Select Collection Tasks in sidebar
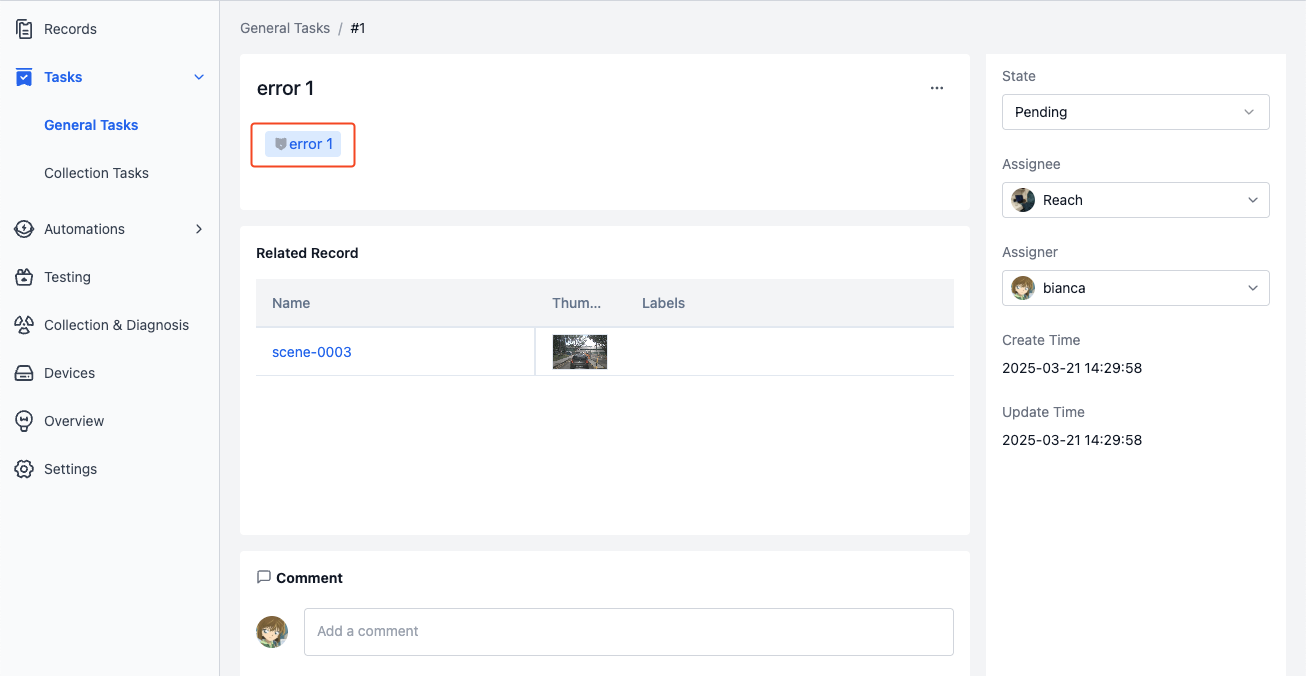This screenshot has width=1306, height=676. [96, 173]
